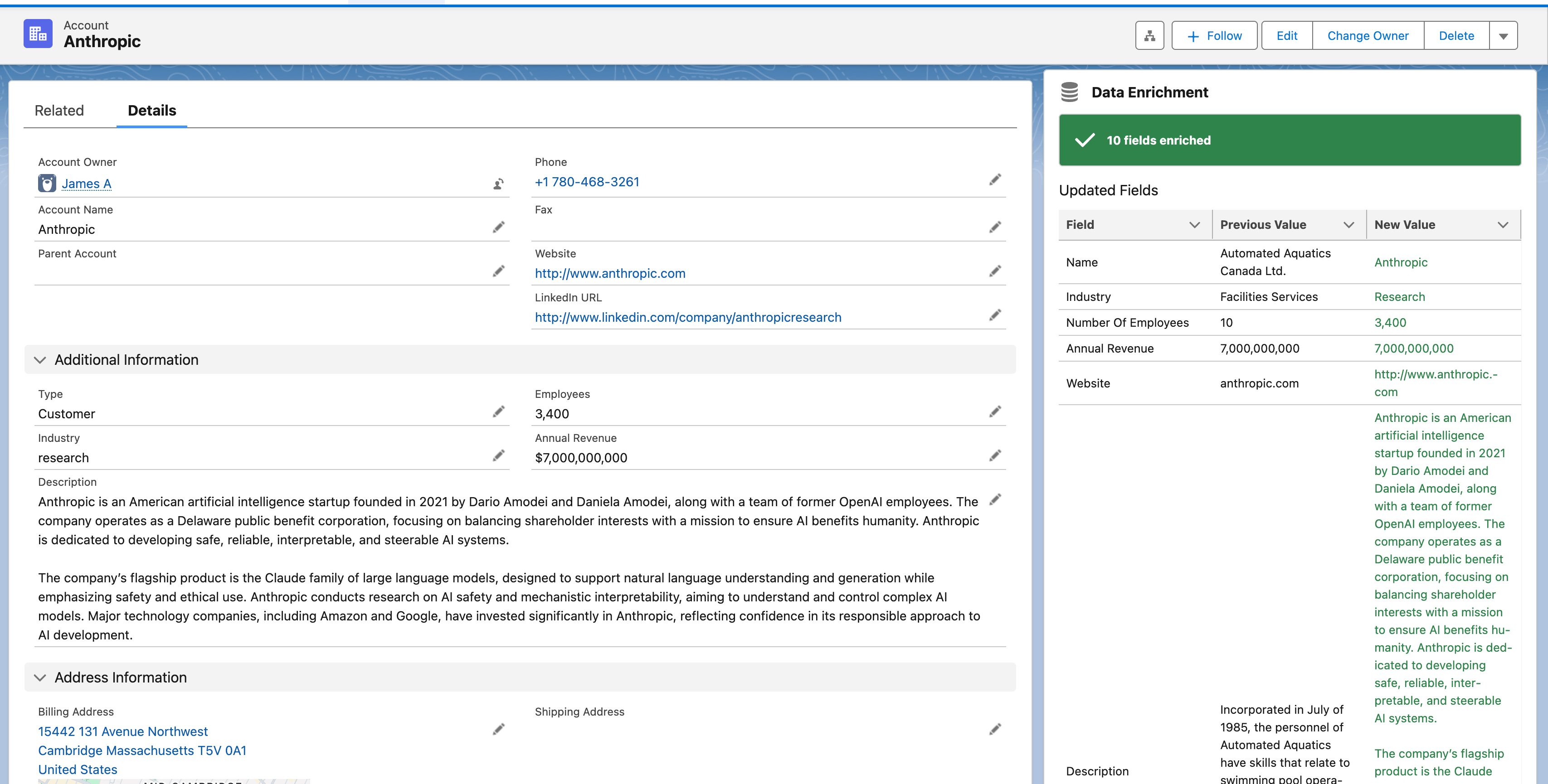The width and height of the screenshot is (1548, 784).
Task: Select the Details tab
Action: pos(151,111)
